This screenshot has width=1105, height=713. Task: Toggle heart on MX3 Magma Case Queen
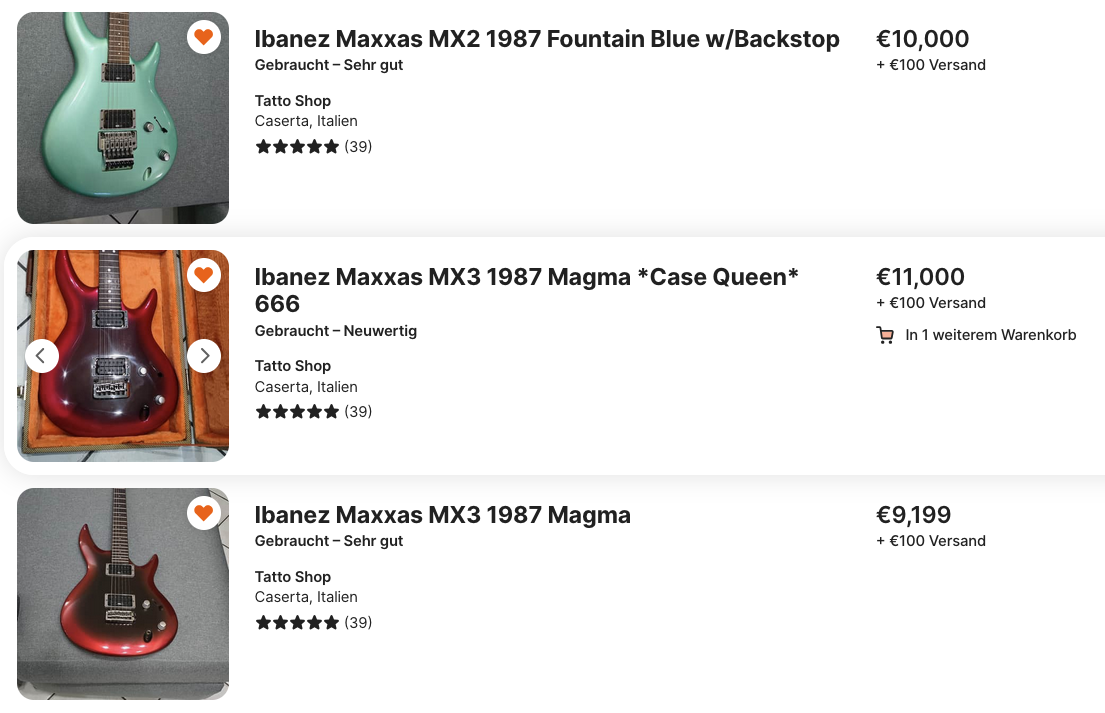tap(204, 275)
